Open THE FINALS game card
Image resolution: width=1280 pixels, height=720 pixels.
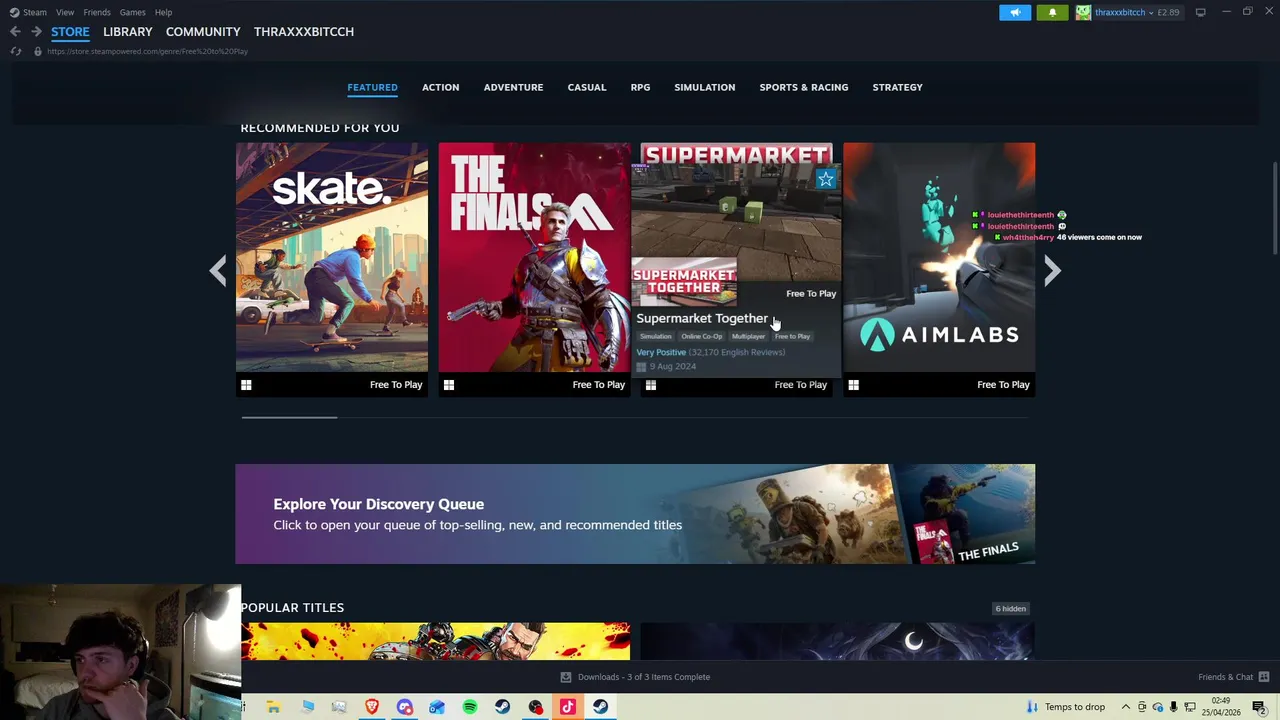click(534, 269)
